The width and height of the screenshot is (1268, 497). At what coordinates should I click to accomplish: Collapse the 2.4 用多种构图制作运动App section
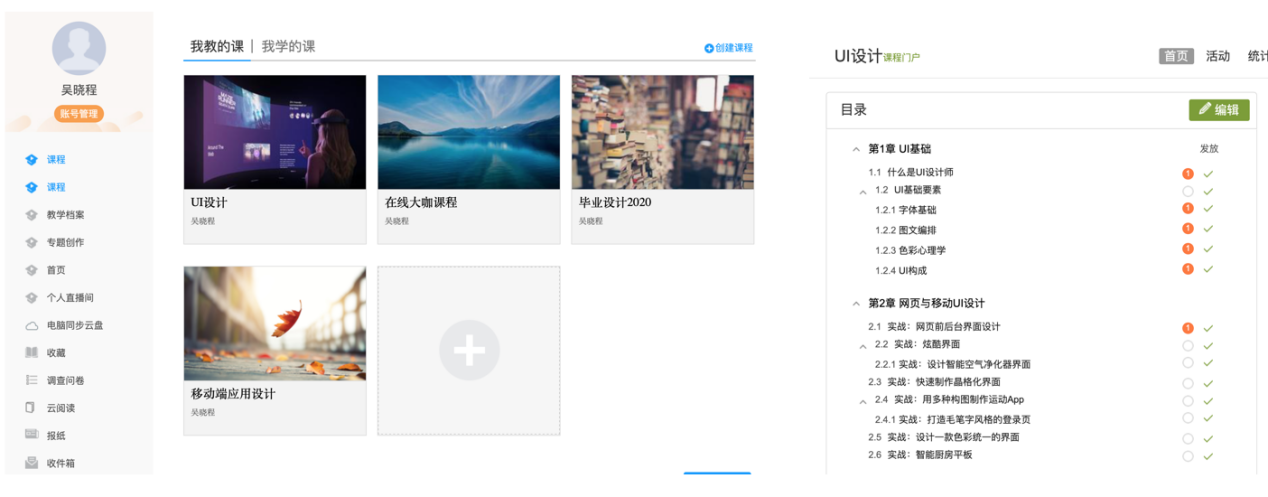[863, 401]
